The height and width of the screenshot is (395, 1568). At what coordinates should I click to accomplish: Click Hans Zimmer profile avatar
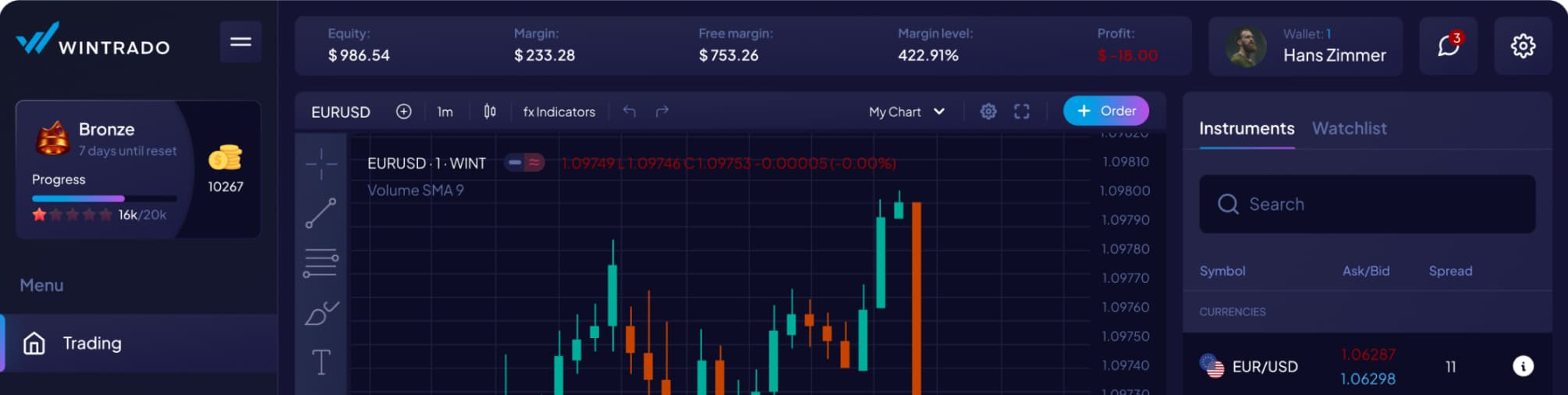[1246, 47]
